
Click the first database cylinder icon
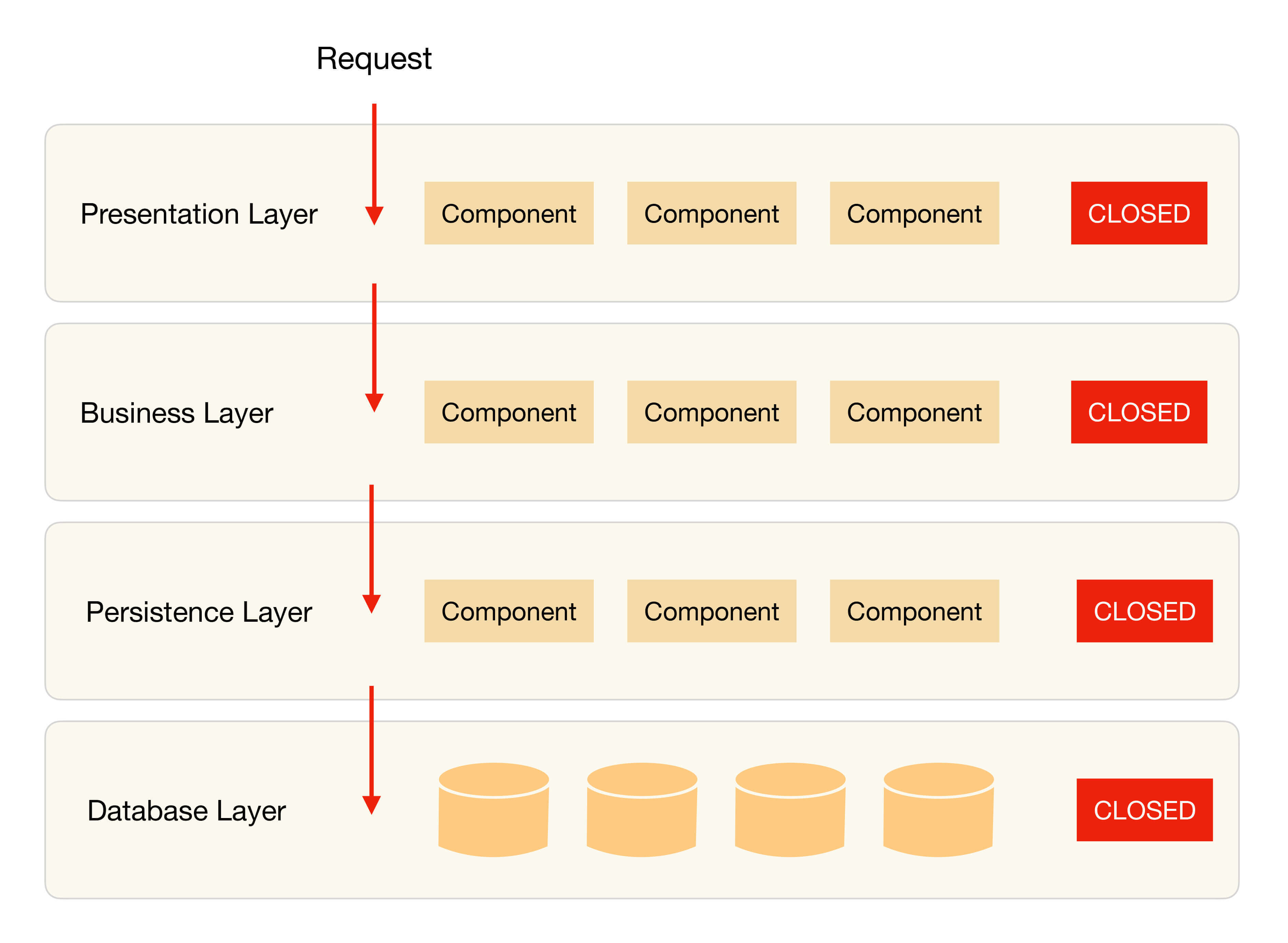tap(493, 810)
